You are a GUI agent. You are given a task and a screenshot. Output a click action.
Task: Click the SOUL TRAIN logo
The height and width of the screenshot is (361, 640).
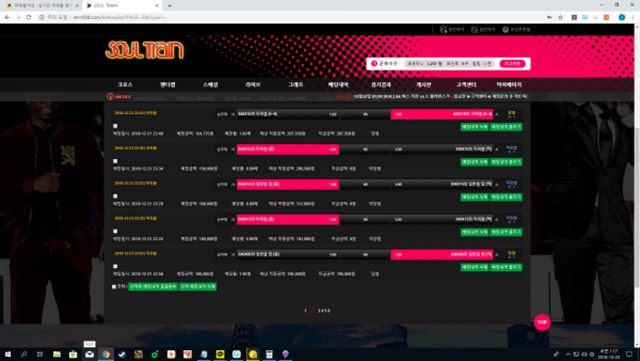coord(144,50)
